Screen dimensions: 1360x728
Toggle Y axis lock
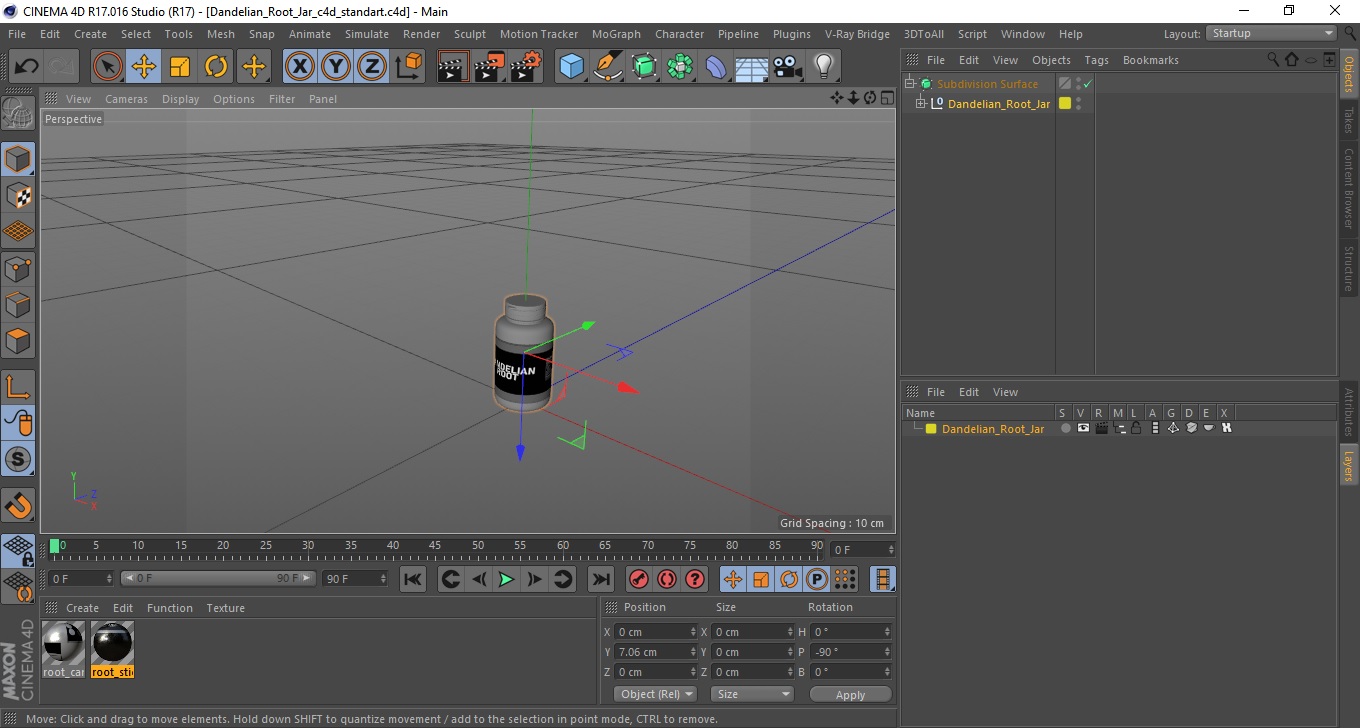pyautogui.click(x=336, y=67)
